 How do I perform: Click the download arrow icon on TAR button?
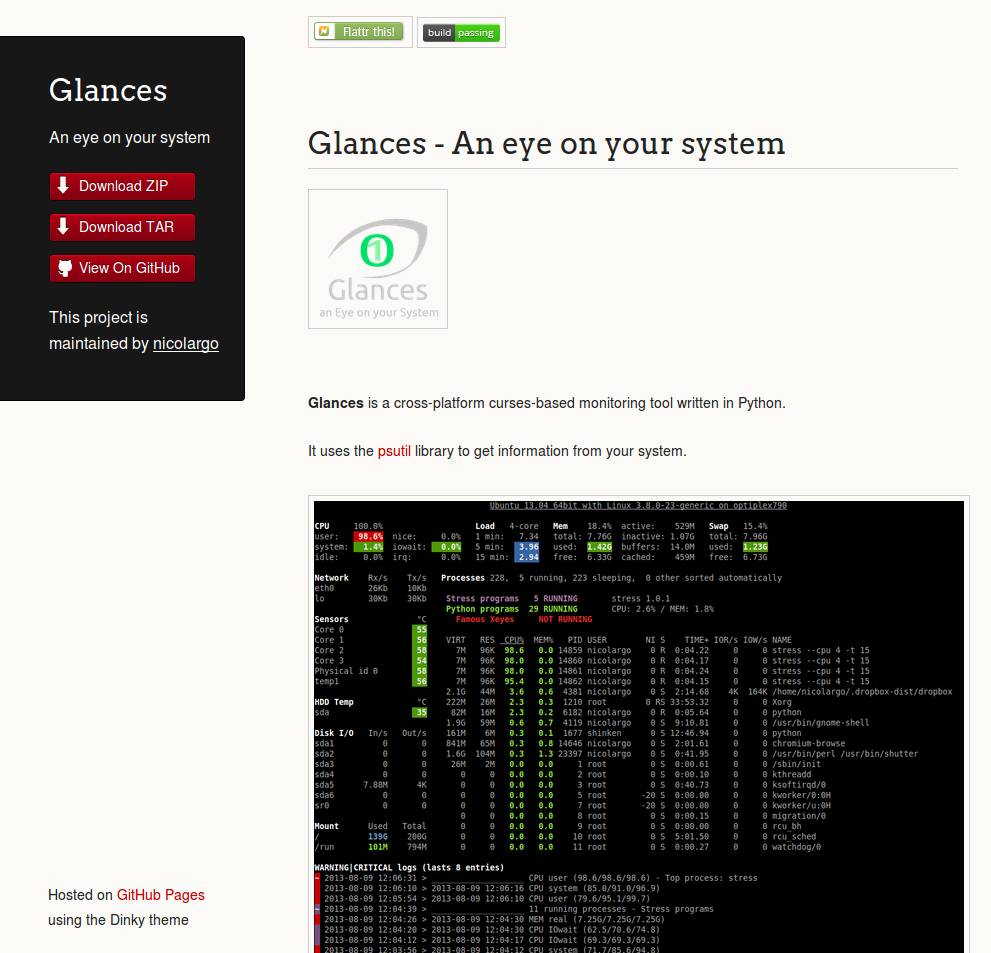63,226
